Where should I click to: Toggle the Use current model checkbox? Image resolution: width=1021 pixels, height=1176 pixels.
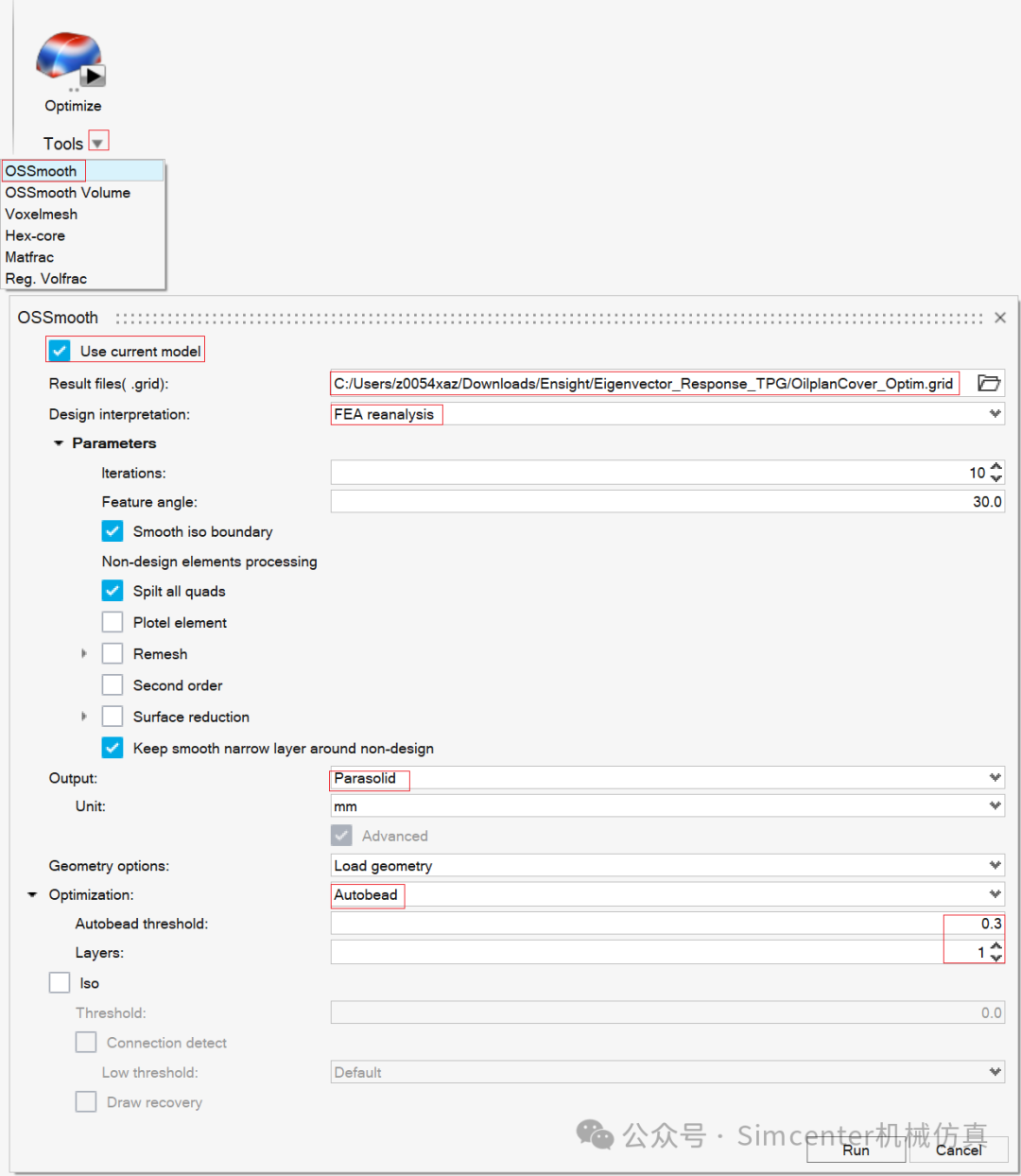(x=60, y=351)
